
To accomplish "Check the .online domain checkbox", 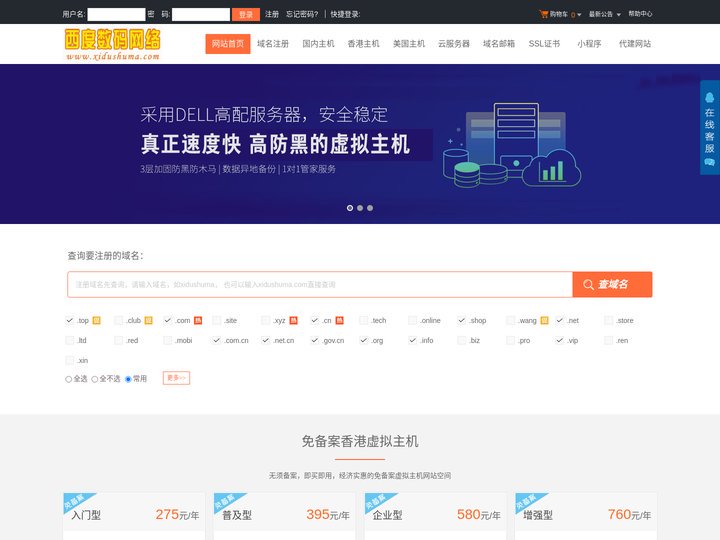I will coord(412,321).
